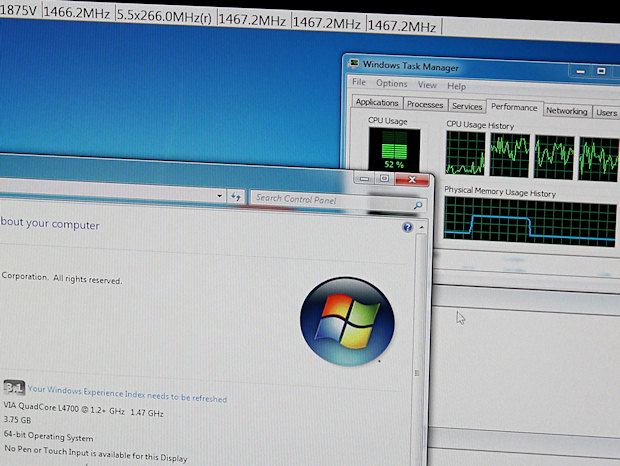The image size is (620, 466).
Task: Click the Windows logo image in System window
Action: (347, 321)
